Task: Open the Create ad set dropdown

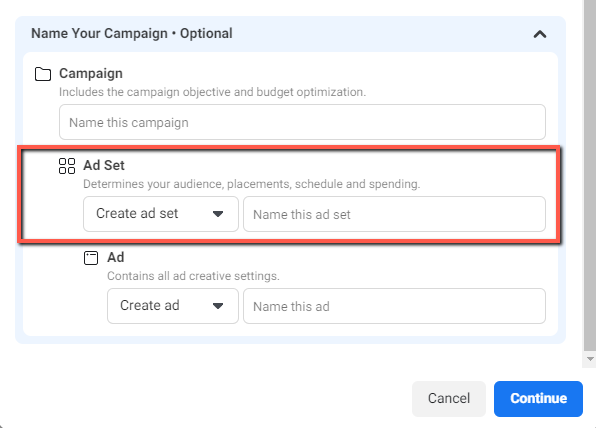Action: click(161, 214)
